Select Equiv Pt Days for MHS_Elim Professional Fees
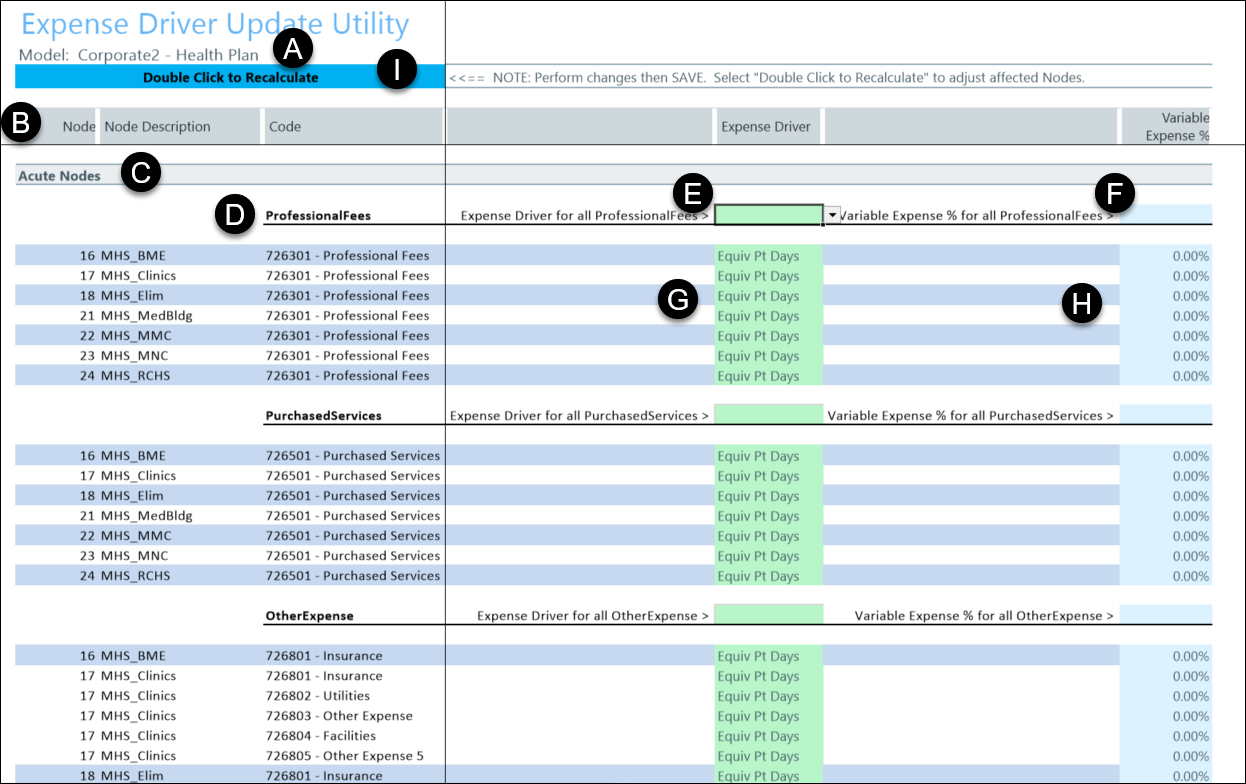 point(769,295)
